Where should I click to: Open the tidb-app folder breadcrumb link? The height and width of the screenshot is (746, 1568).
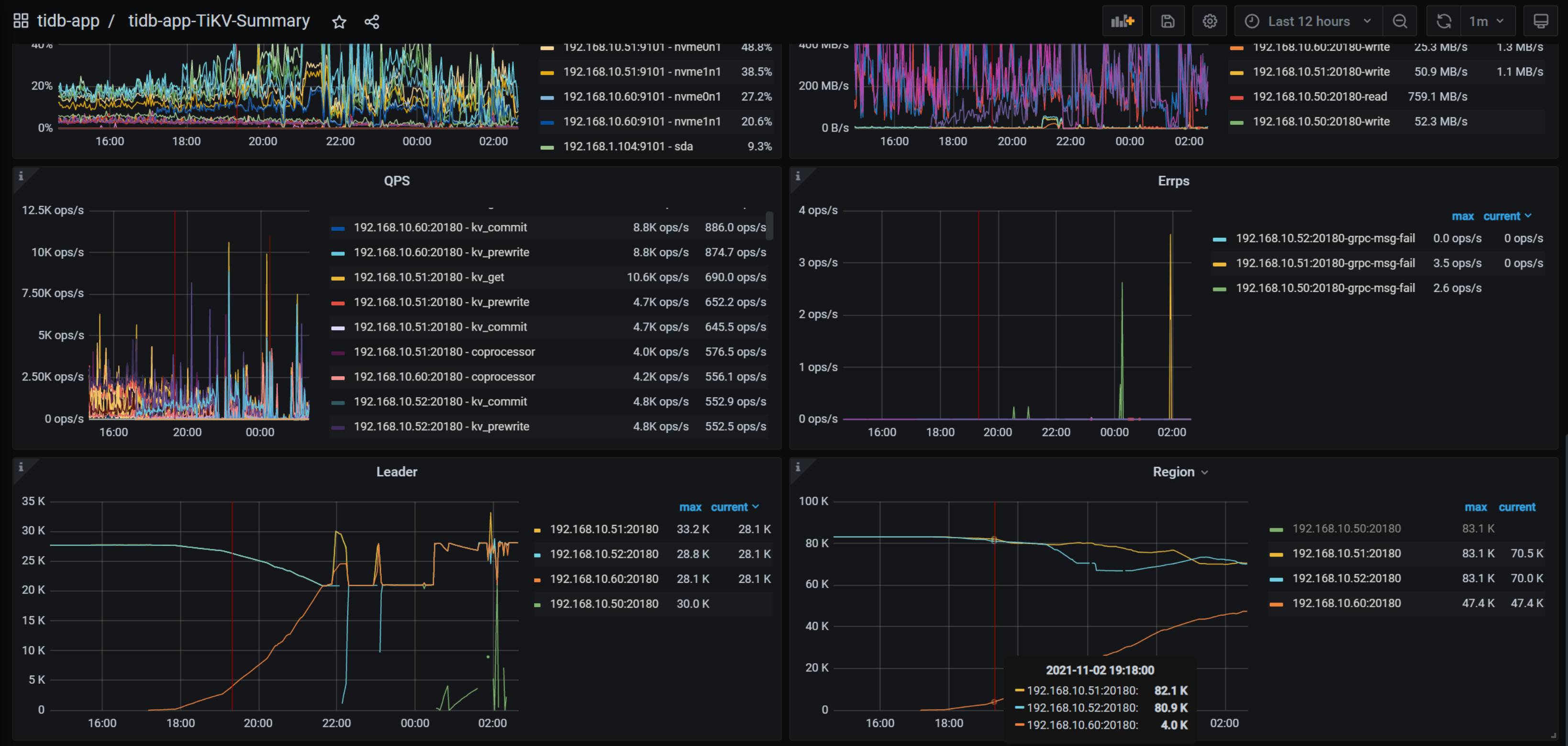click(68, 22)
